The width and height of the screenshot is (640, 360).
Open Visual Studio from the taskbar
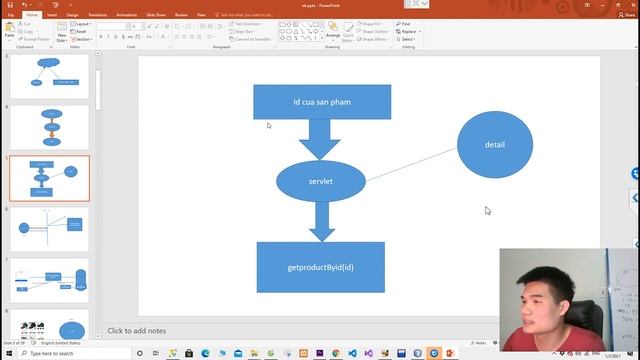(x=369, y=353)
